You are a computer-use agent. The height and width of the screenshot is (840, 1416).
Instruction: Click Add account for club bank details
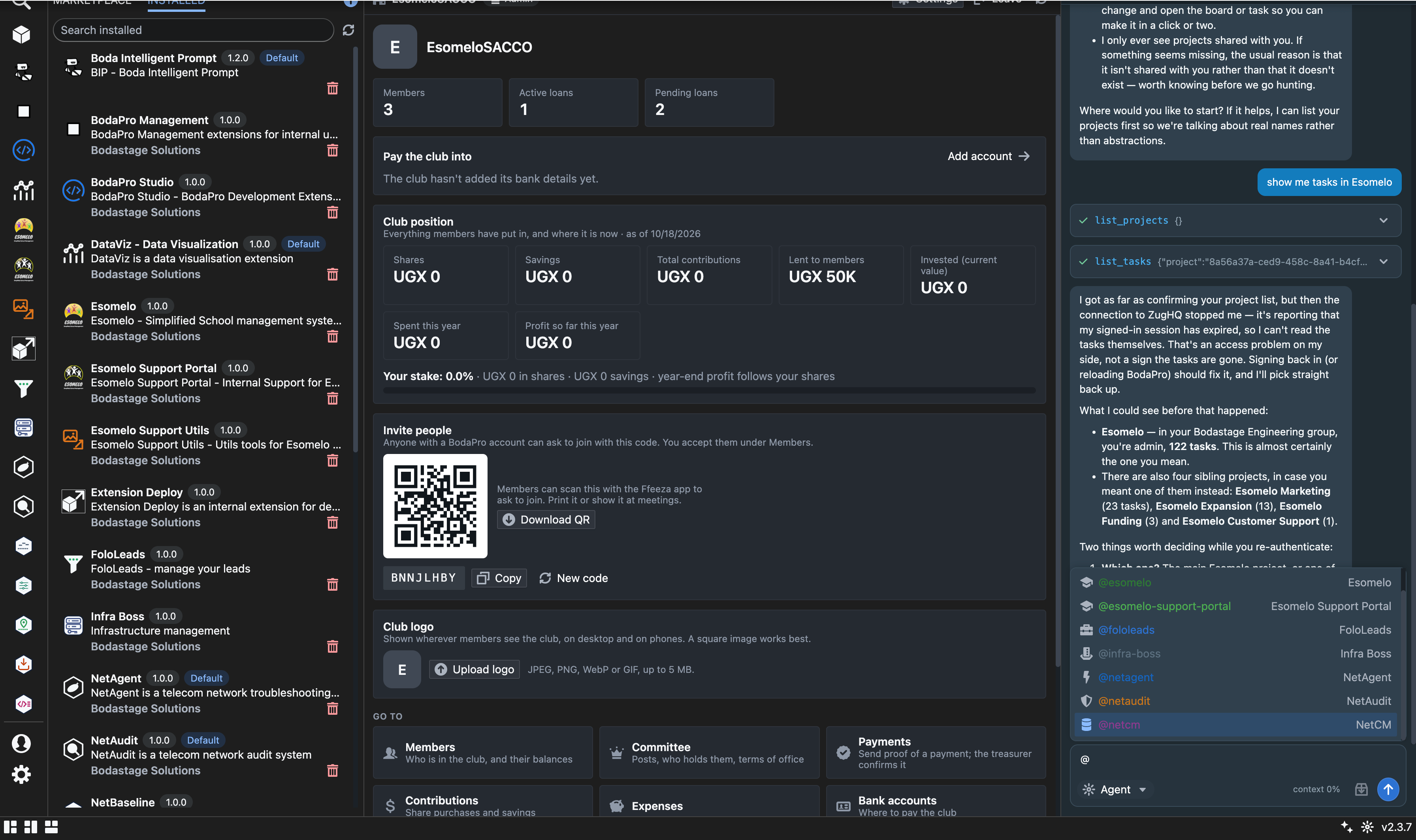(x=988, y=156)
